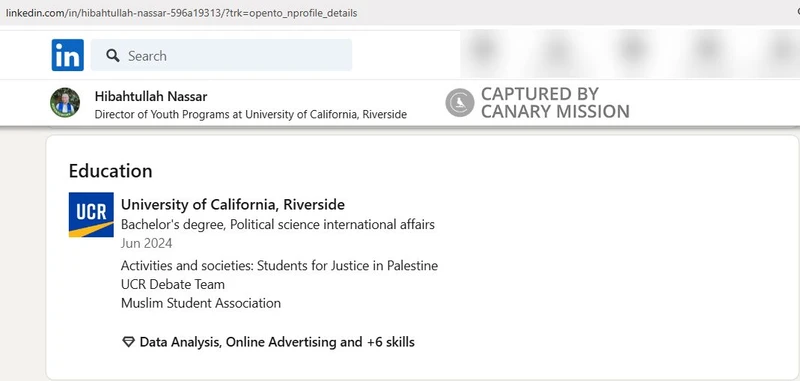Screen dimensions: 800x381
Task: Click the browser address bar URL
Action: coord(181,13)
